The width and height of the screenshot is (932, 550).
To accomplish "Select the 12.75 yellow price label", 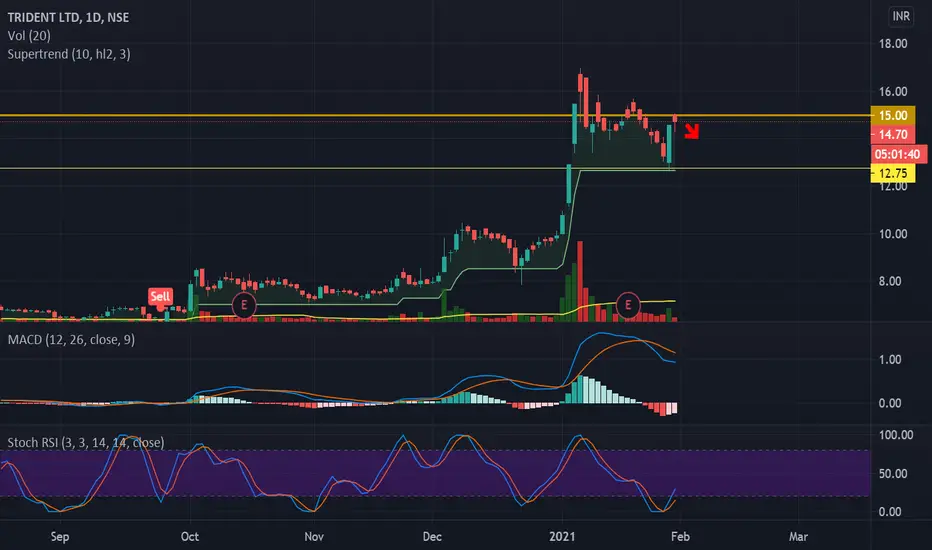I will (x=893, y=173).
